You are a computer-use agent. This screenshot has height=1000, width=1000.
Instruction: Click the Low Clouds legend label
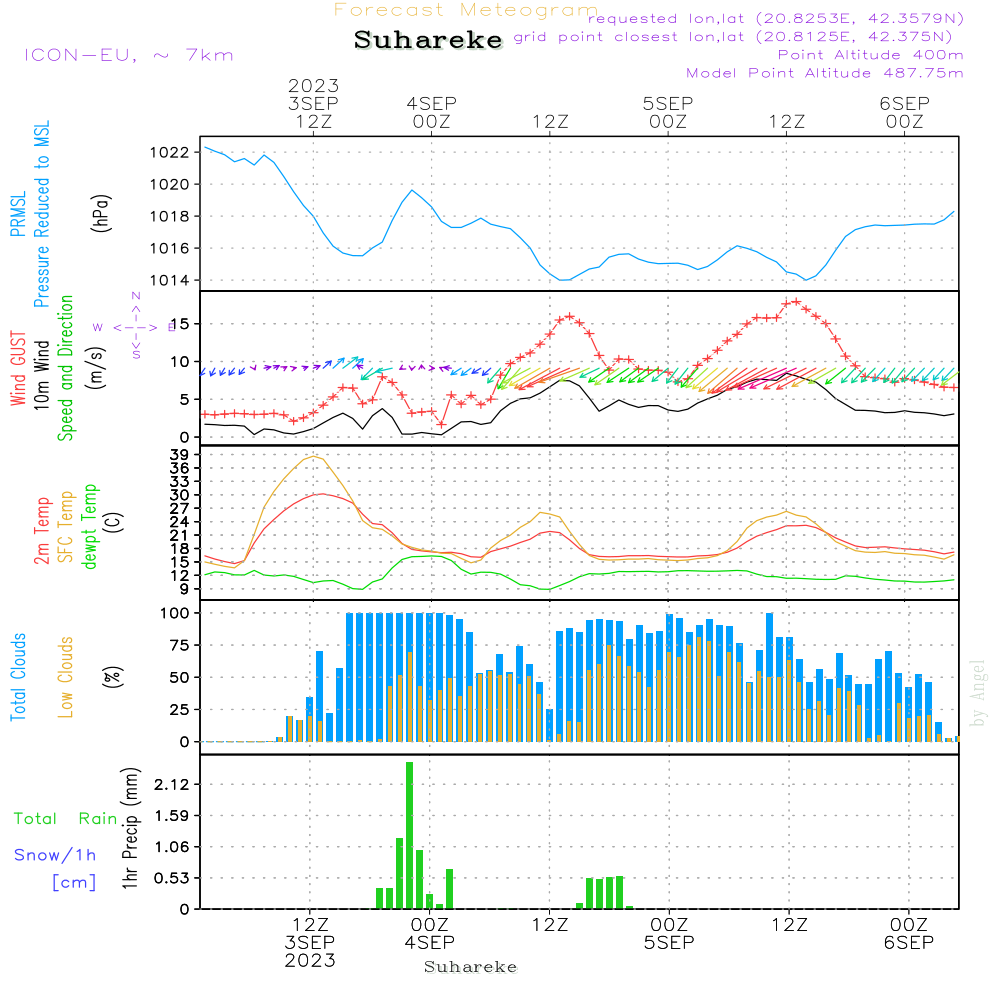[x=66, y=677]
